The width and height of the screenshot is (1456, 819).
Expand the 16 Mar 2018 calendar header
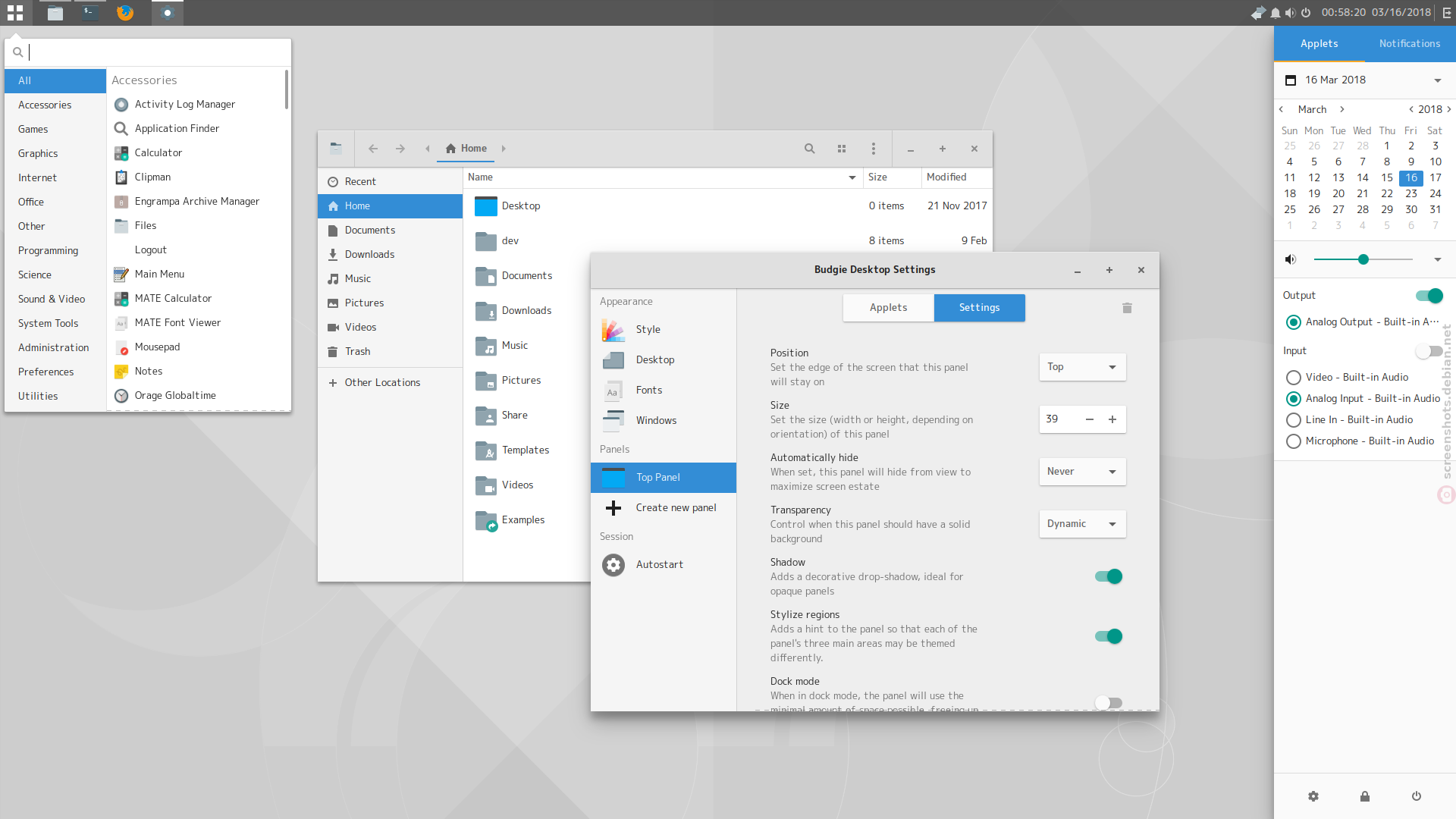click(x=1437, y=80)
